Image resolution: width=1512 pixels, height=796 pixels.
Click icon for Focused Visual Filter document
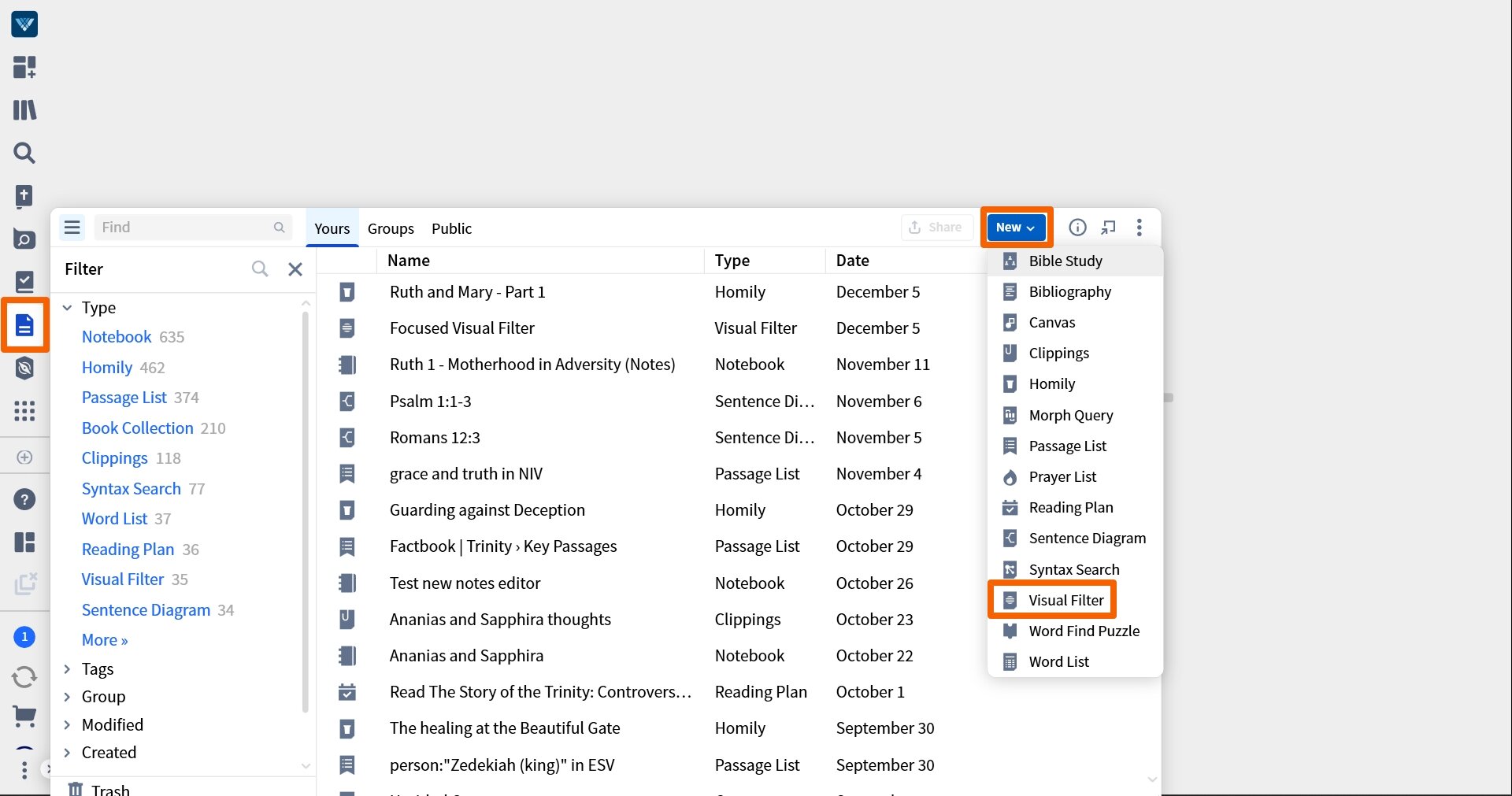click(x=346, y=328)
